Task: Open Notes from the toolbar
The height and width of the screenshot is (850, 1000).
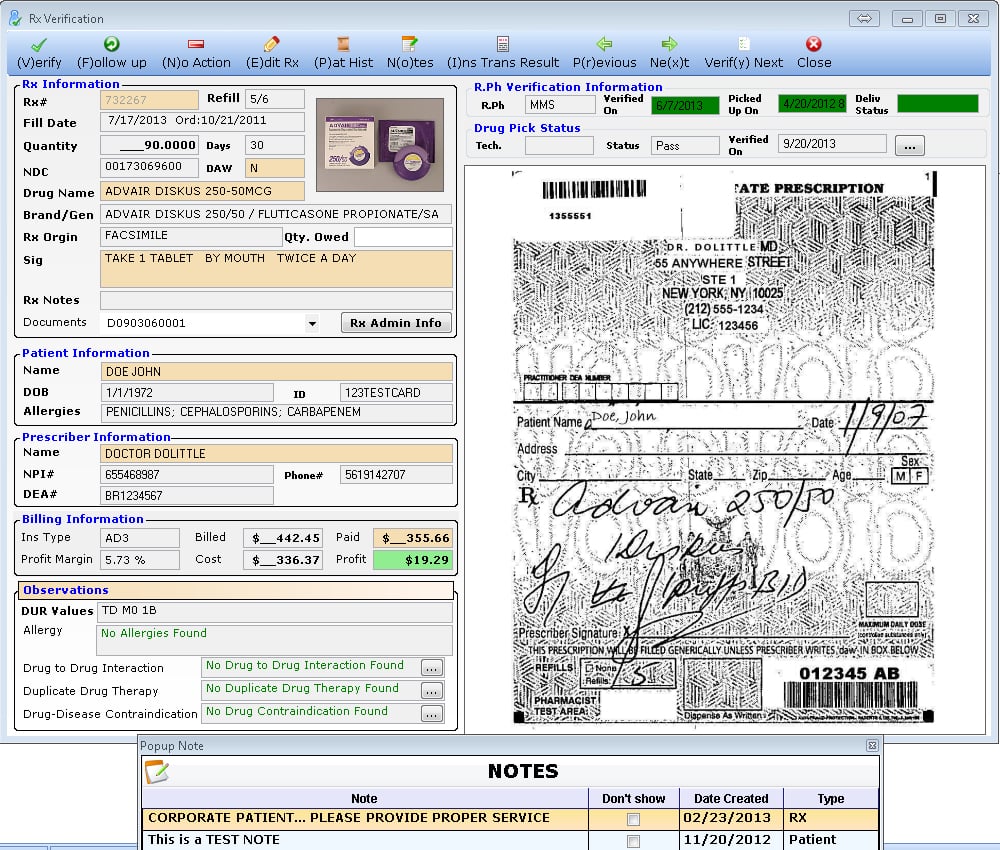Action: tap(410, 45)
